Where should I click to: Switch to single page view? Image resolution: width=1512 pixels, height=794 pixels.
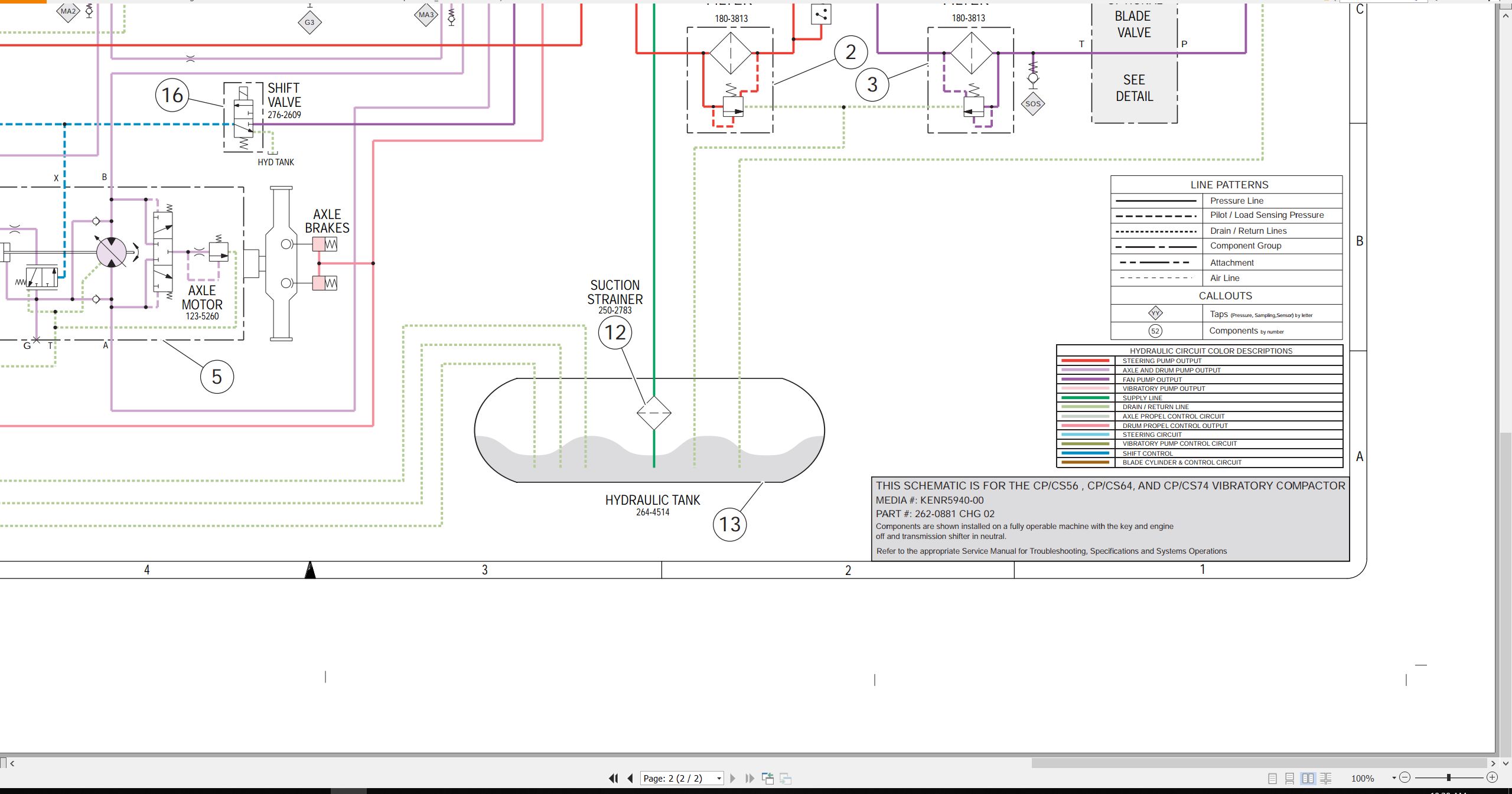tap(1273, 778)
